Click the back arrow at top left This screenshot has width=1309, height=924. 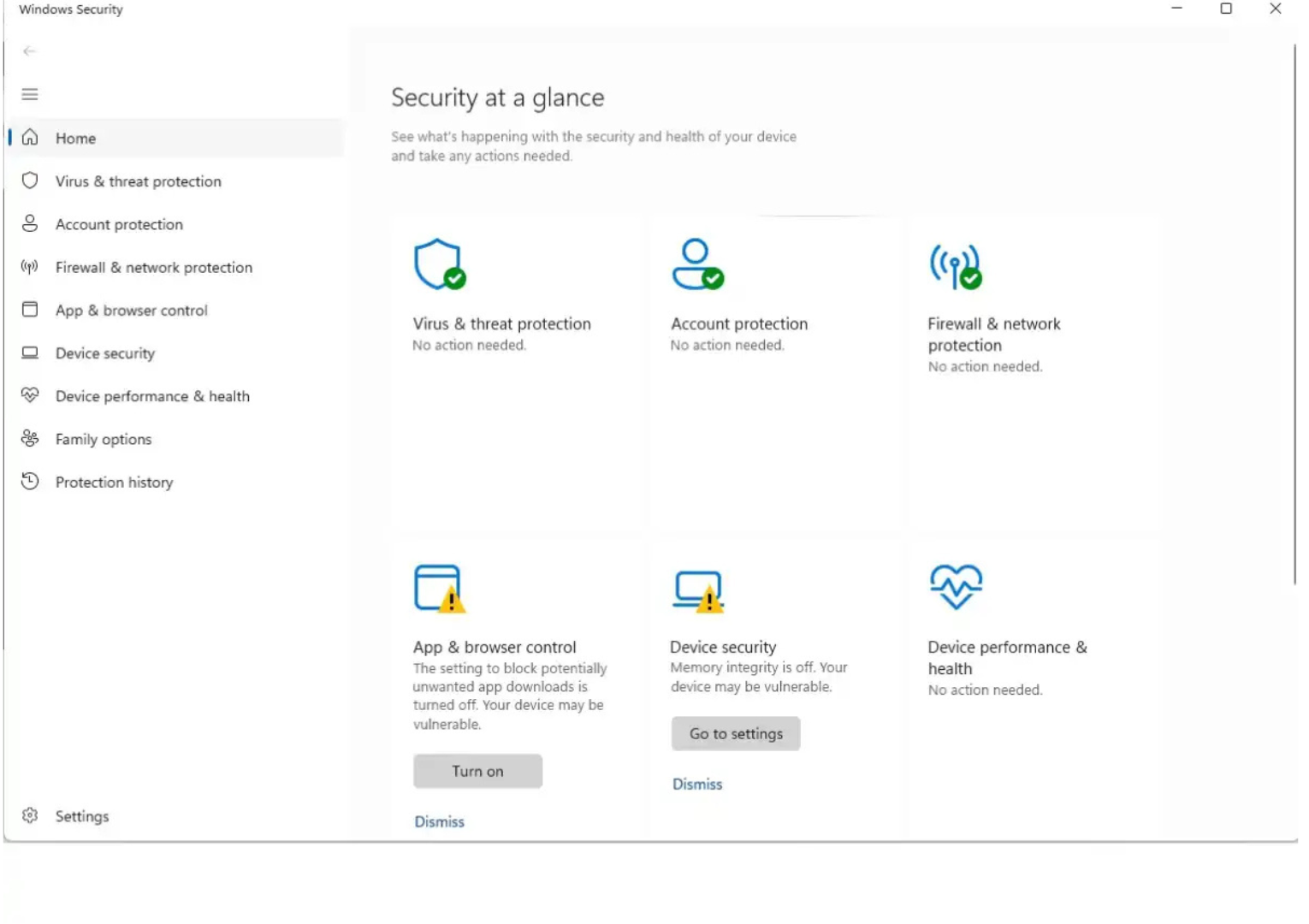[x=29, y=50]
